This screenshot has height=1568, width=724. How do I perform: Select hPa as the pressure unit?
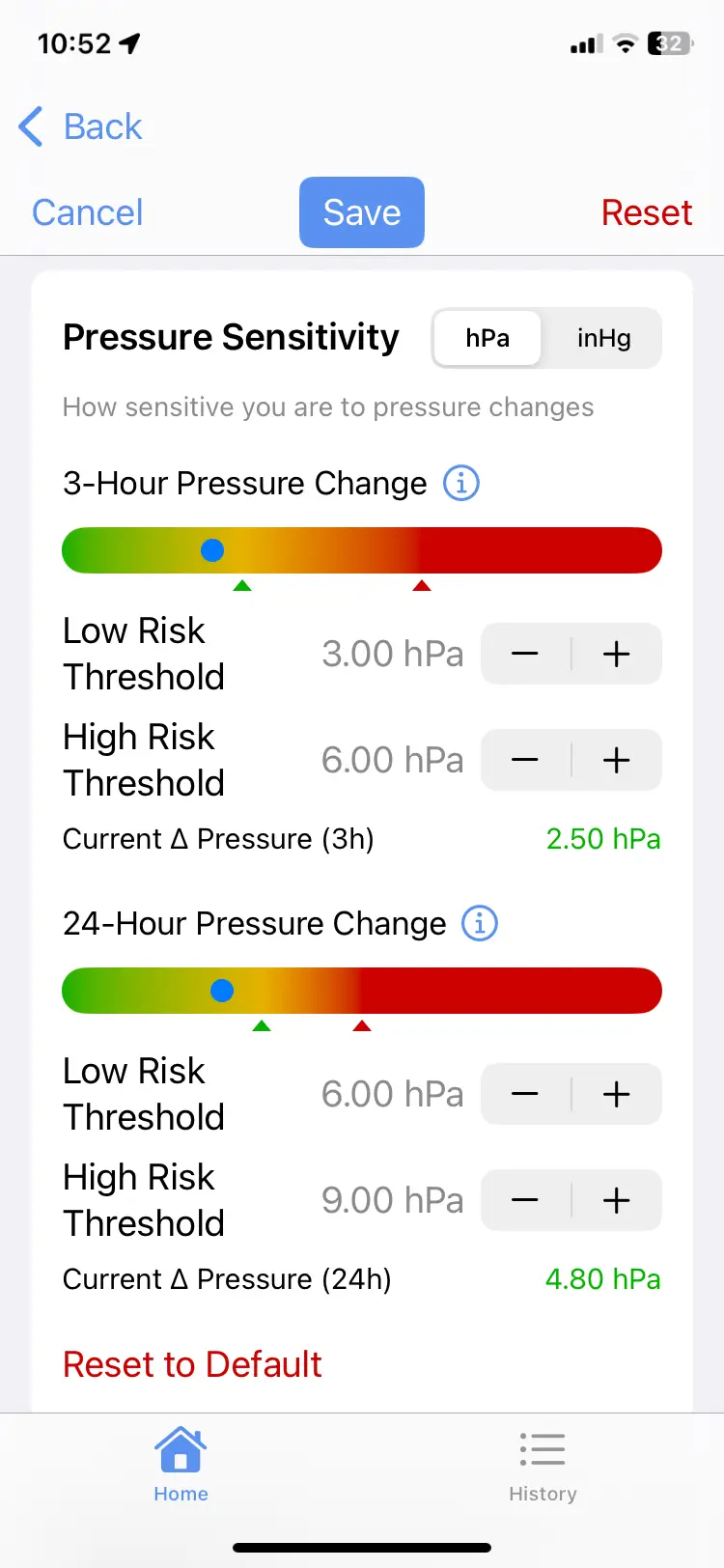pyautogui.click(x=487, y=338)
